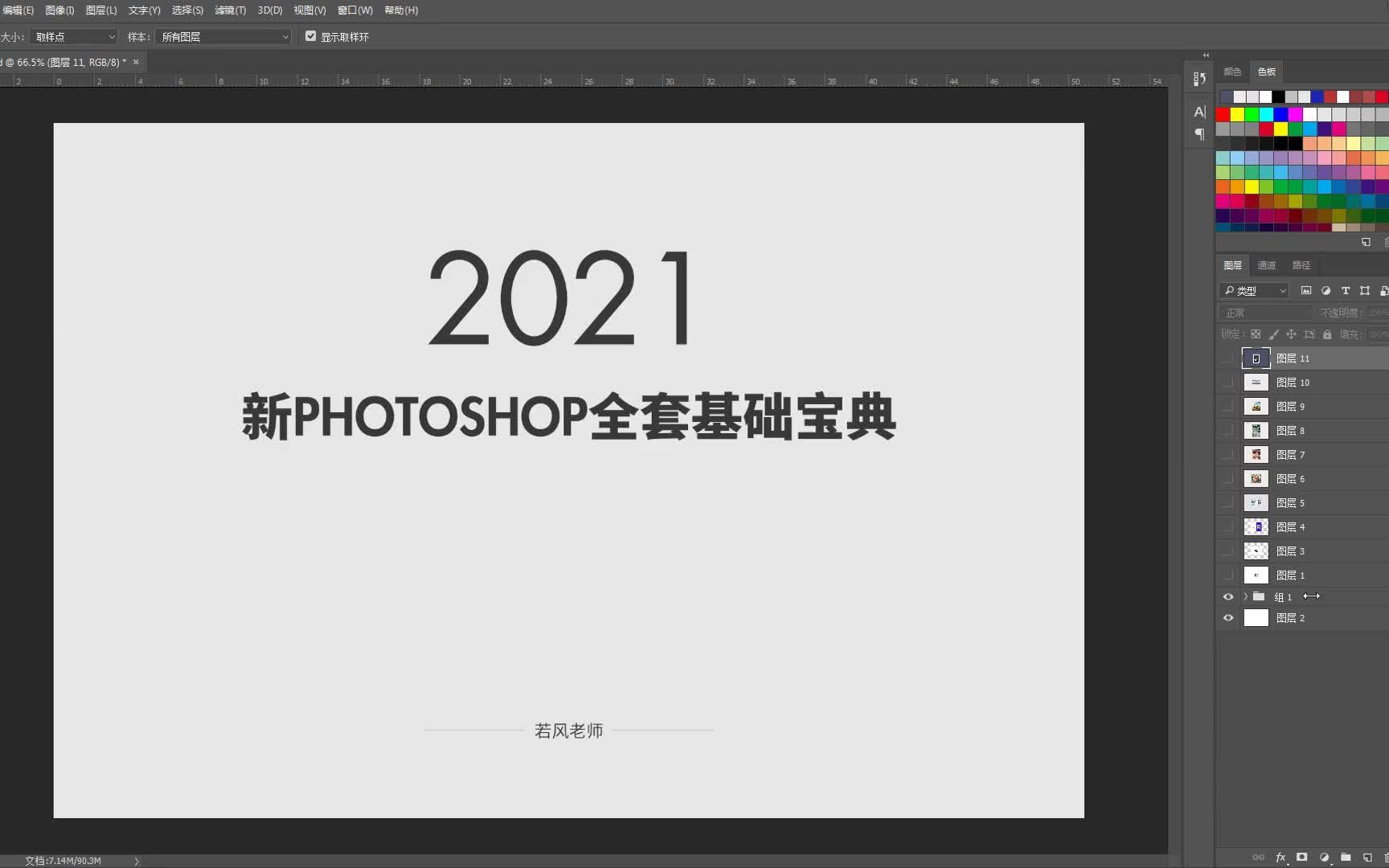Viewport: 1389px width, 868px height.
Task: Filter layers by type (T) icon
Action: tap(1346, 291)
